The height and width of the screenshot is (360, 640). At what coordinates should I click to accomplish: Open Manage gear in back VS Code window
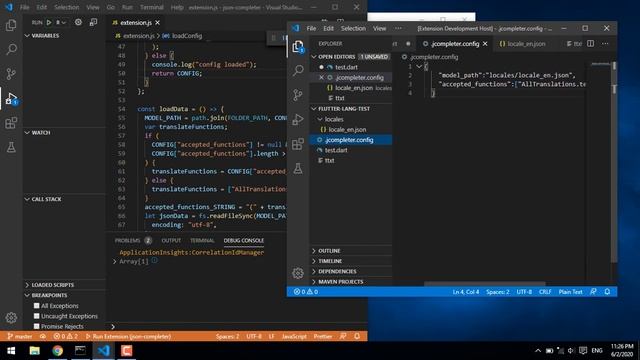[11, 318]
